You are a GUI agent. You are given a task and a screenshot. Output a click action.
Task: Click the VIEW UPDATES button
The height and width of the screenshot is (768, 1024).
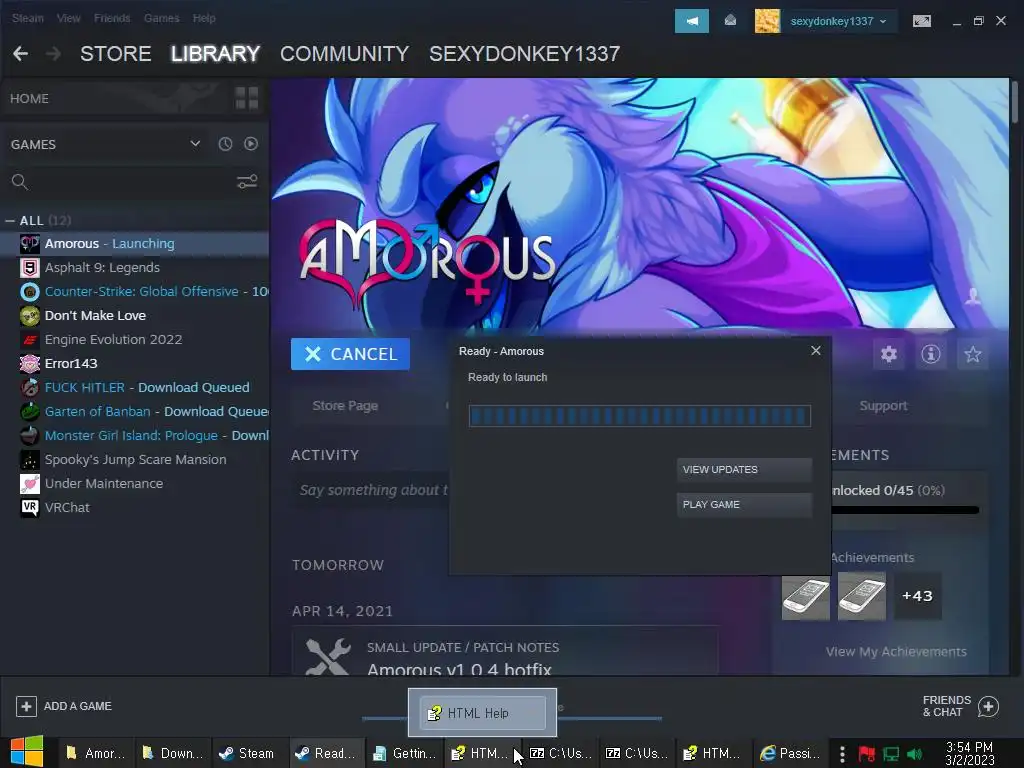pos(744,470)
